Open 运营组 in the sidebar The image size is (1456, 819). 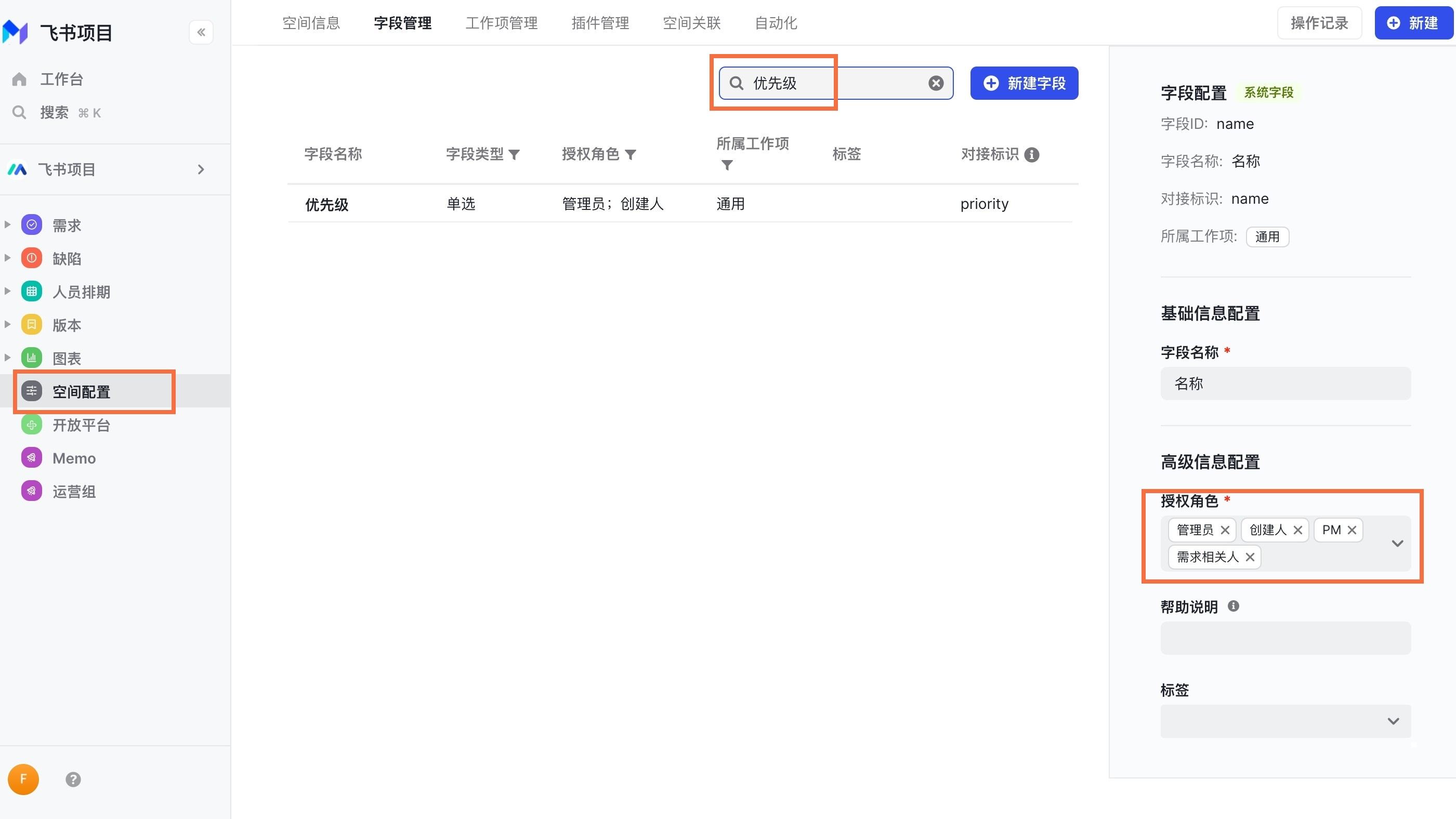[74, 491]
